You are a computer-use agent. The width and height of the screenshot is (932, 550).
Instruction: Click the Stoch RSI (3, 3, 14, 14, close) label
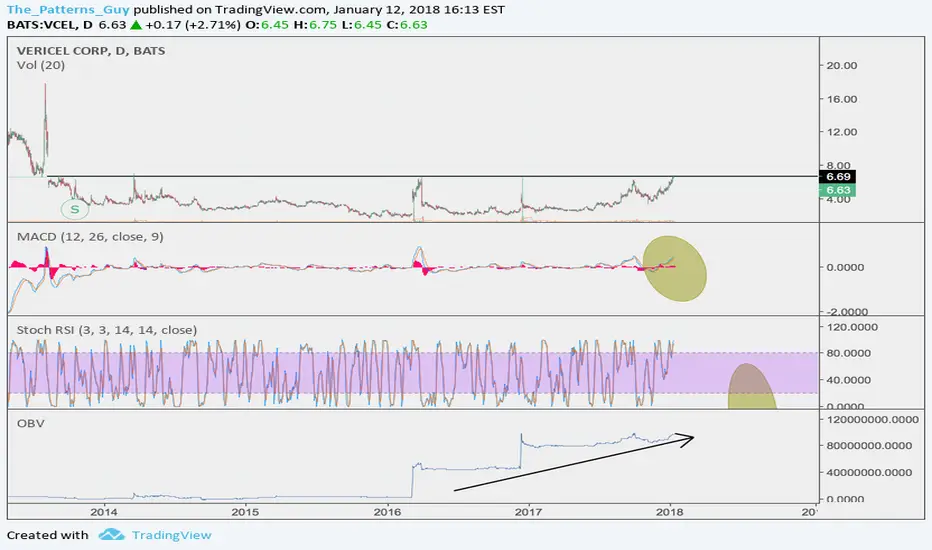pyautogui.click(x=106, y=330)
